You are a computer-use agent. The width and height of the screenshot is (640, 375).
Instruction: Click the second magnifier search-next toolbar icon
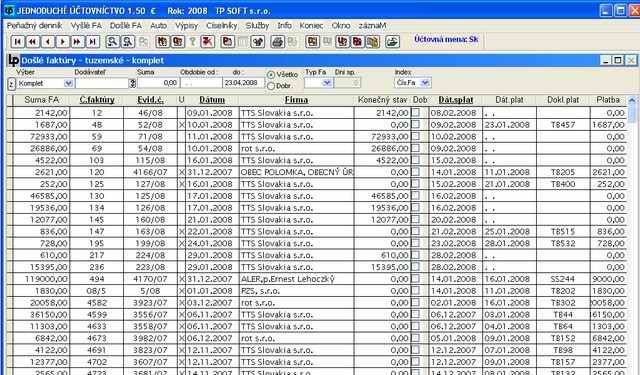pos(128,42)
